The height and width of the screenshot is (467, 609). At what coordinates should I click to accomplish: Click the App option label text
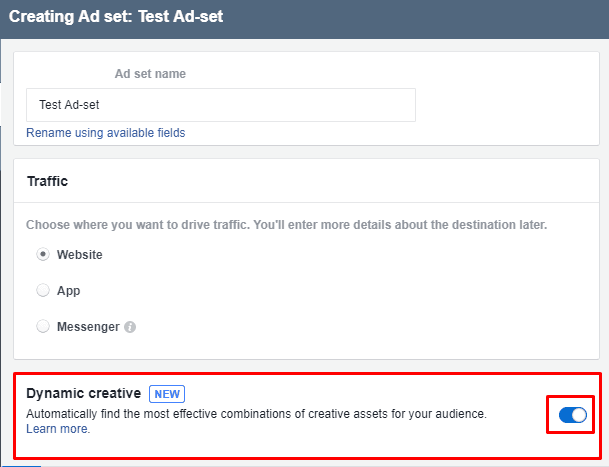pos(68,291)
